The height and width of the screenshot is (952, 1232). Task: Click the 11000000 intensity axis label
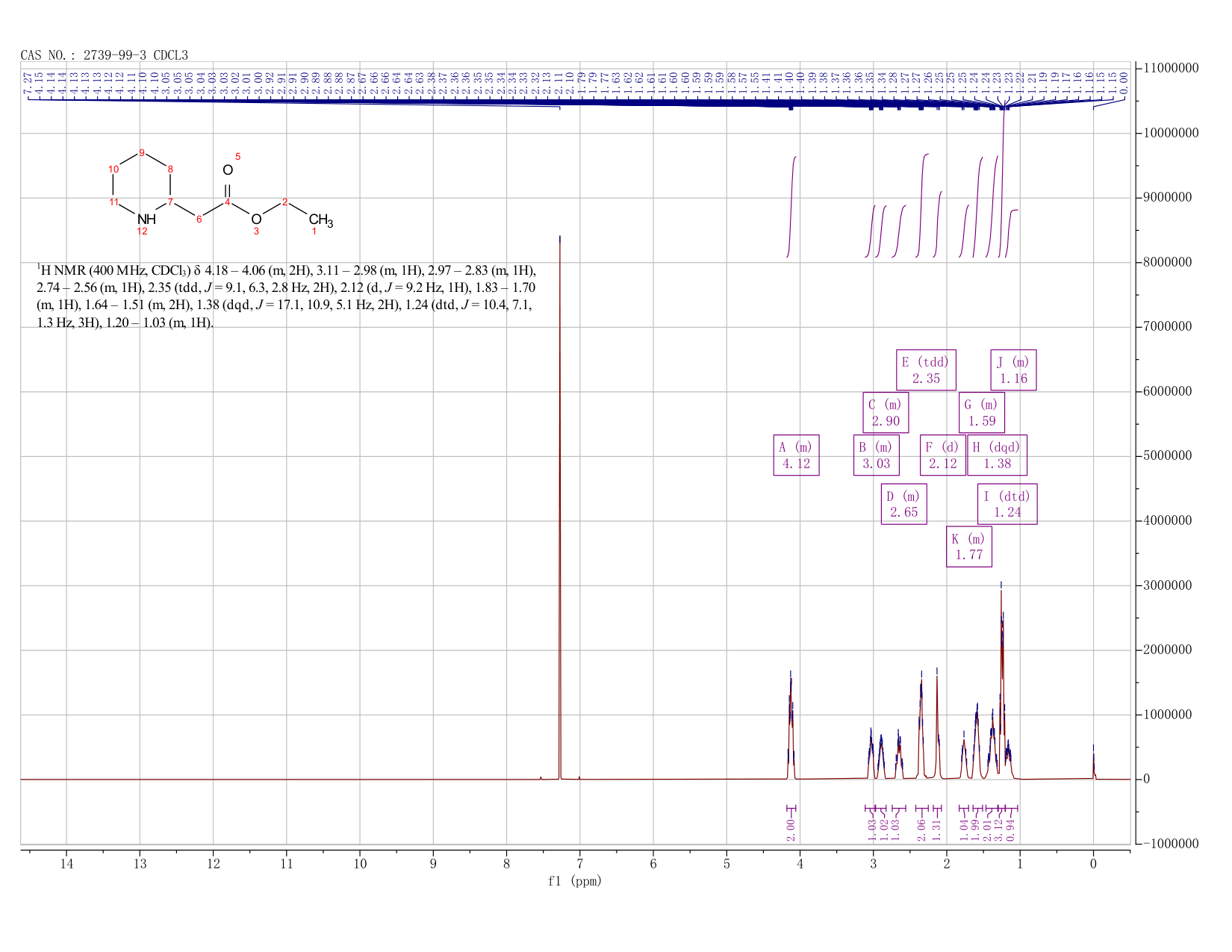1171,69
